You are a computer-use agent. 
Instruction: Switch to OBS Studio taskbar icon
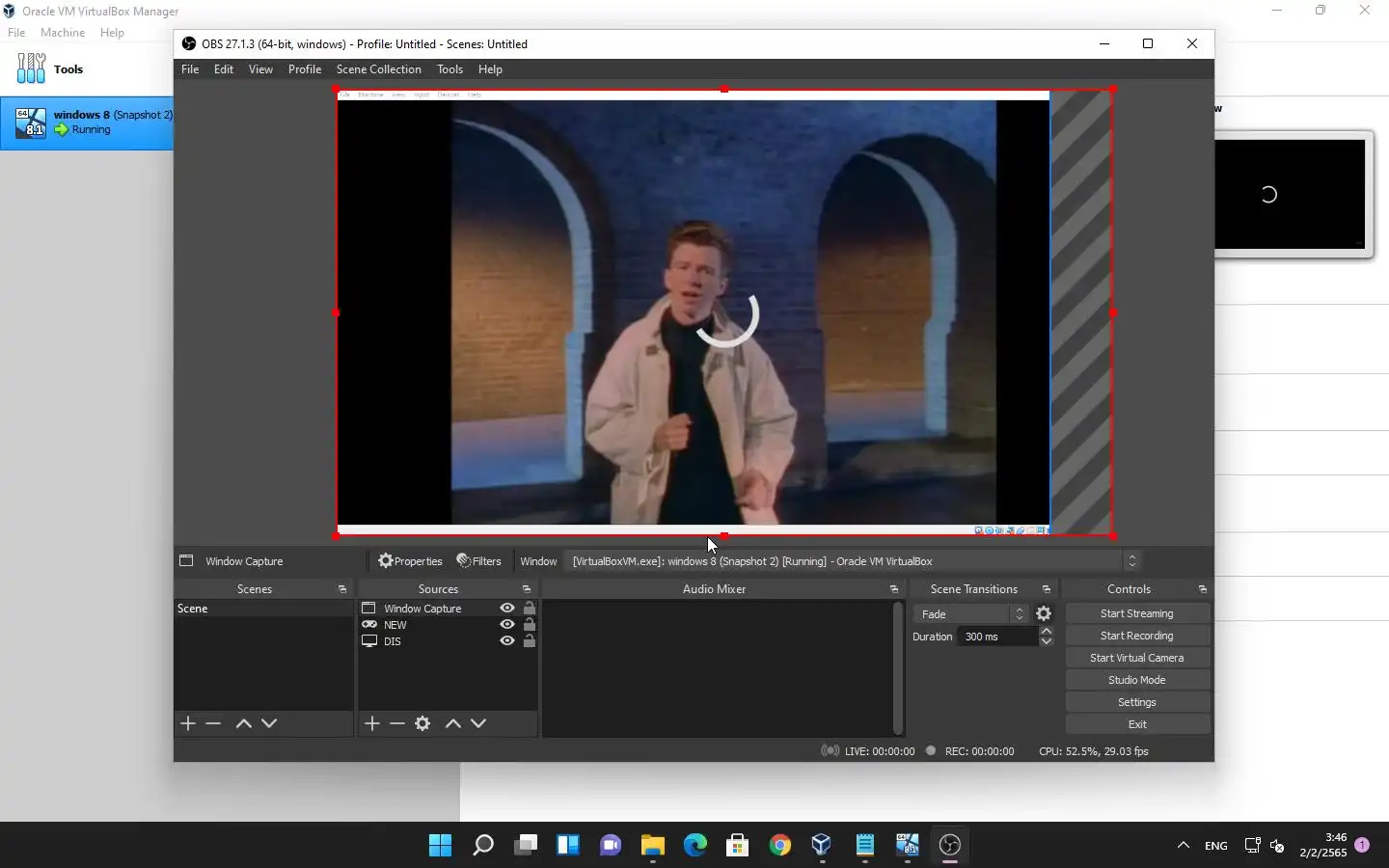(950, 846)
